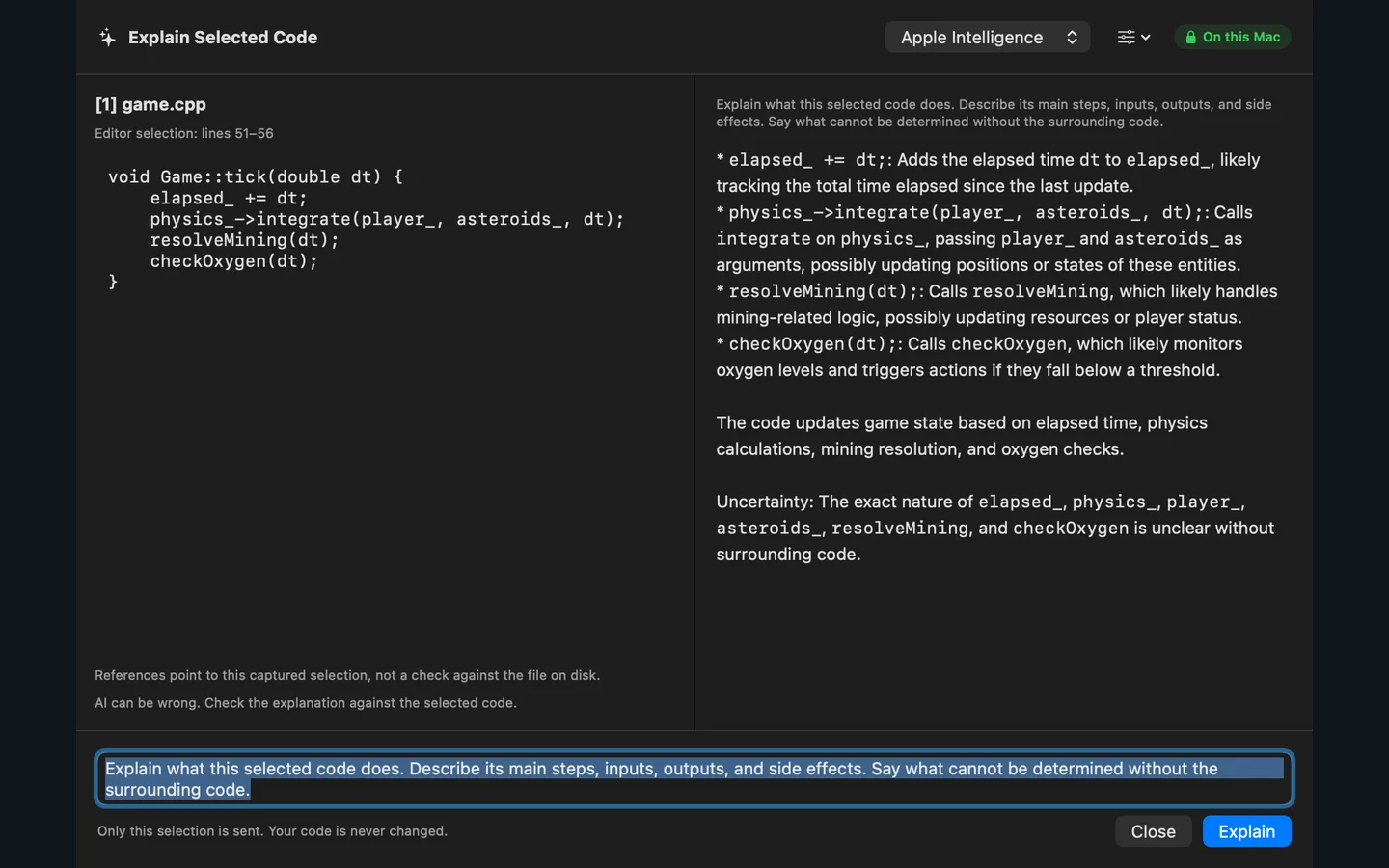The image size is (1389, 868).
Task: Click the checkOxygen(dt); code line in the snippet
Action: tap(233, 261)
